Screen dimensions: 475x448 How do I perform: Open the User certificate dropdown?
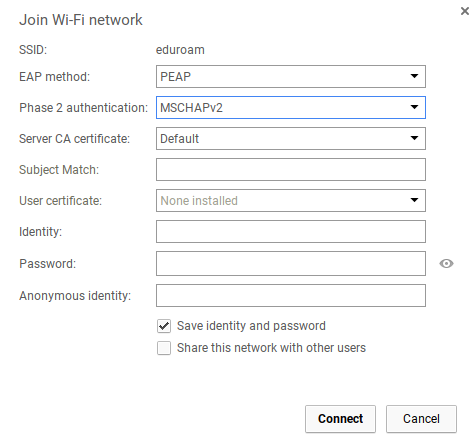point(291,200)
